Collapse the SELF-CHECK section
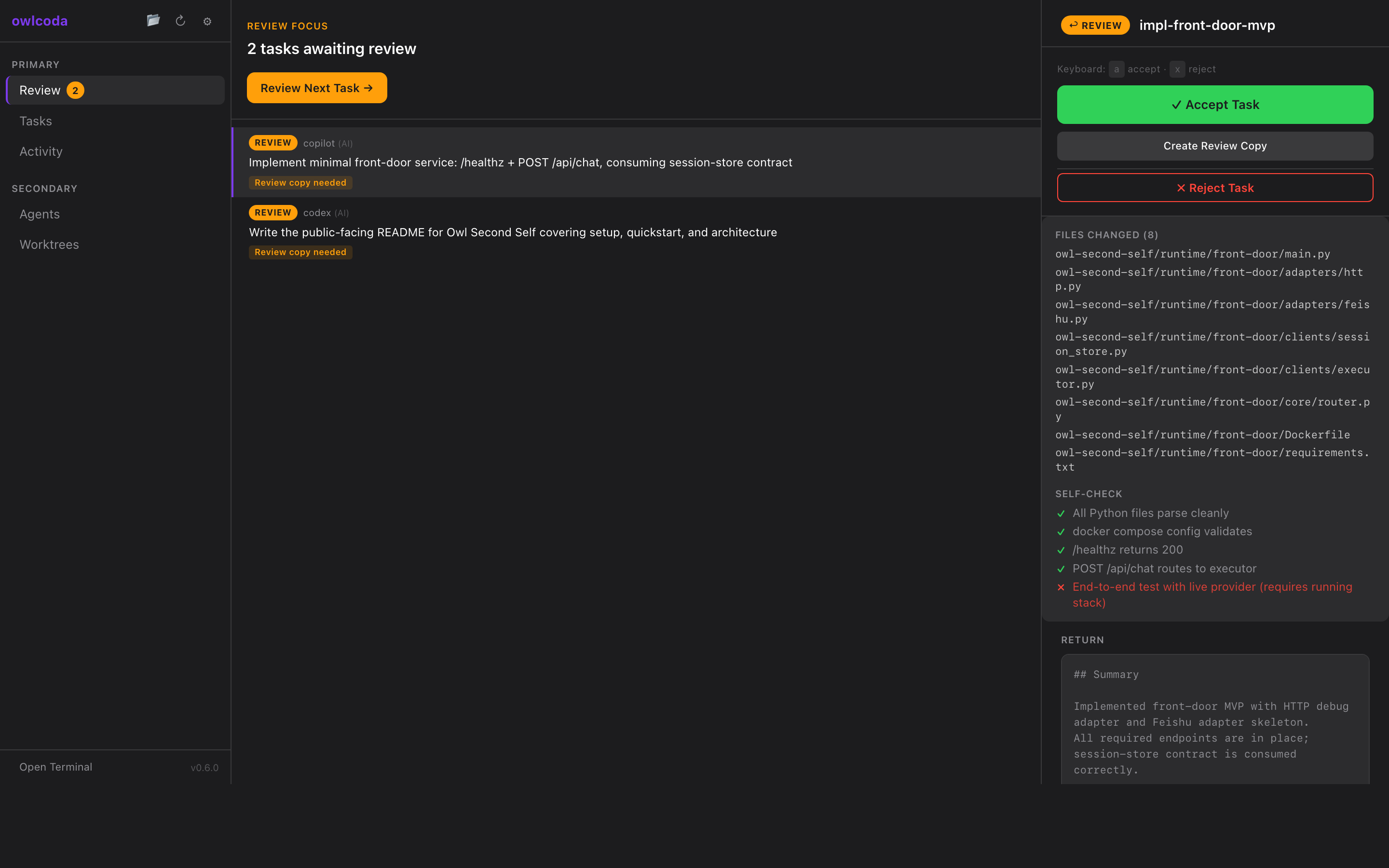The width and height of the screenshot is (1389, 868). pyautogui.click(x=1089, y=494)
